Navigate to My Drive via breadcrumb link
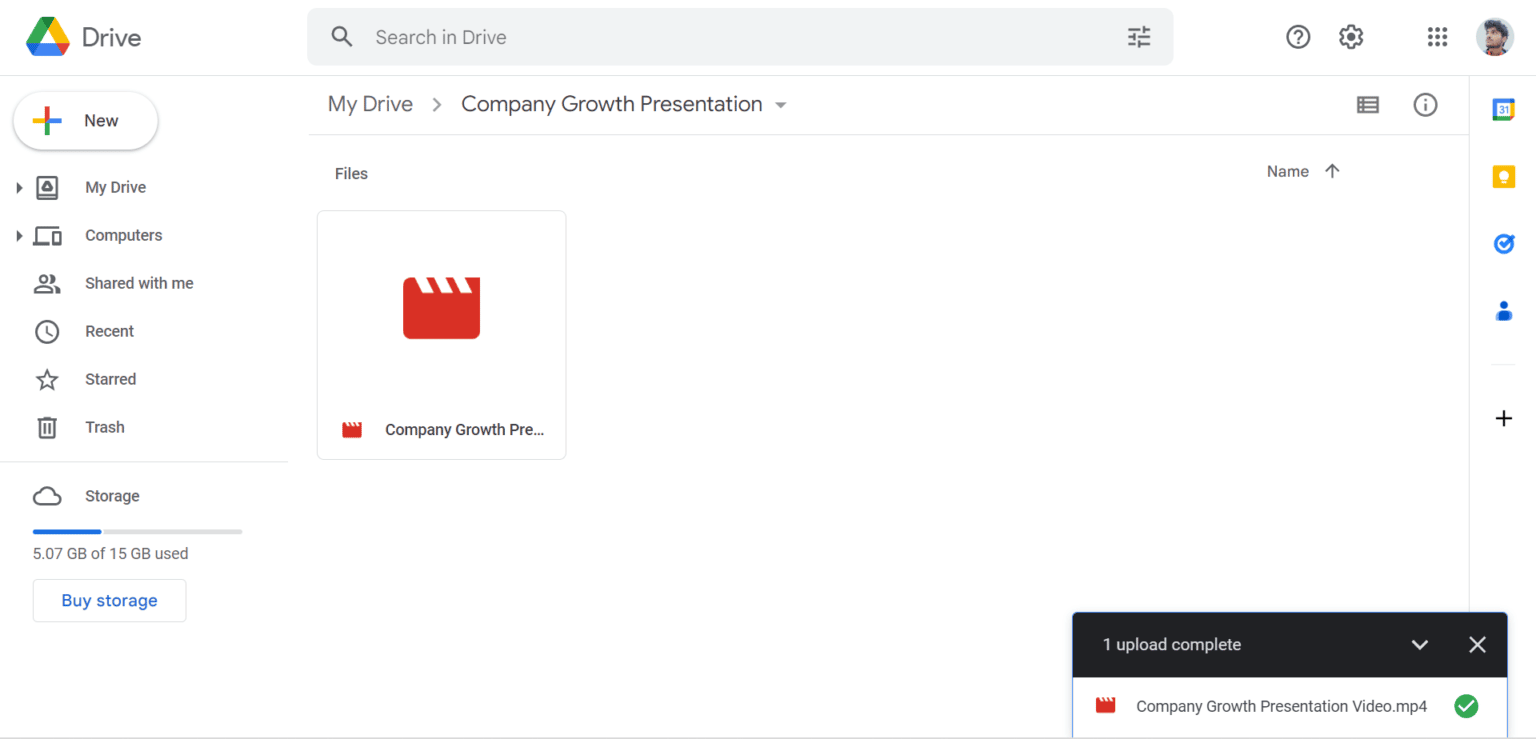 (x=370, y=104)
